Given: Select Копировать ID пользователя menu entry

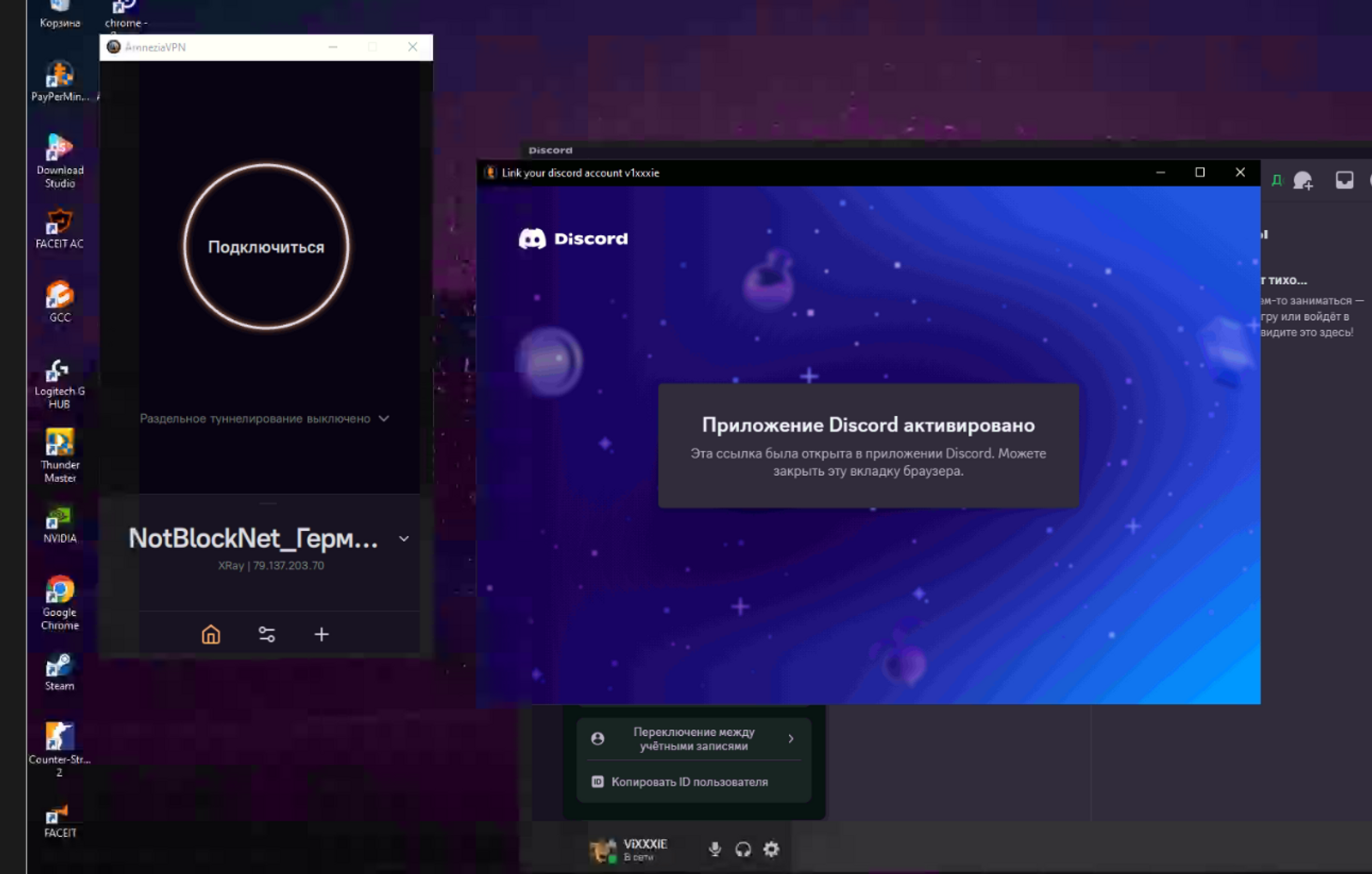Looking at the screenshot, I should (x=694, y=782).
